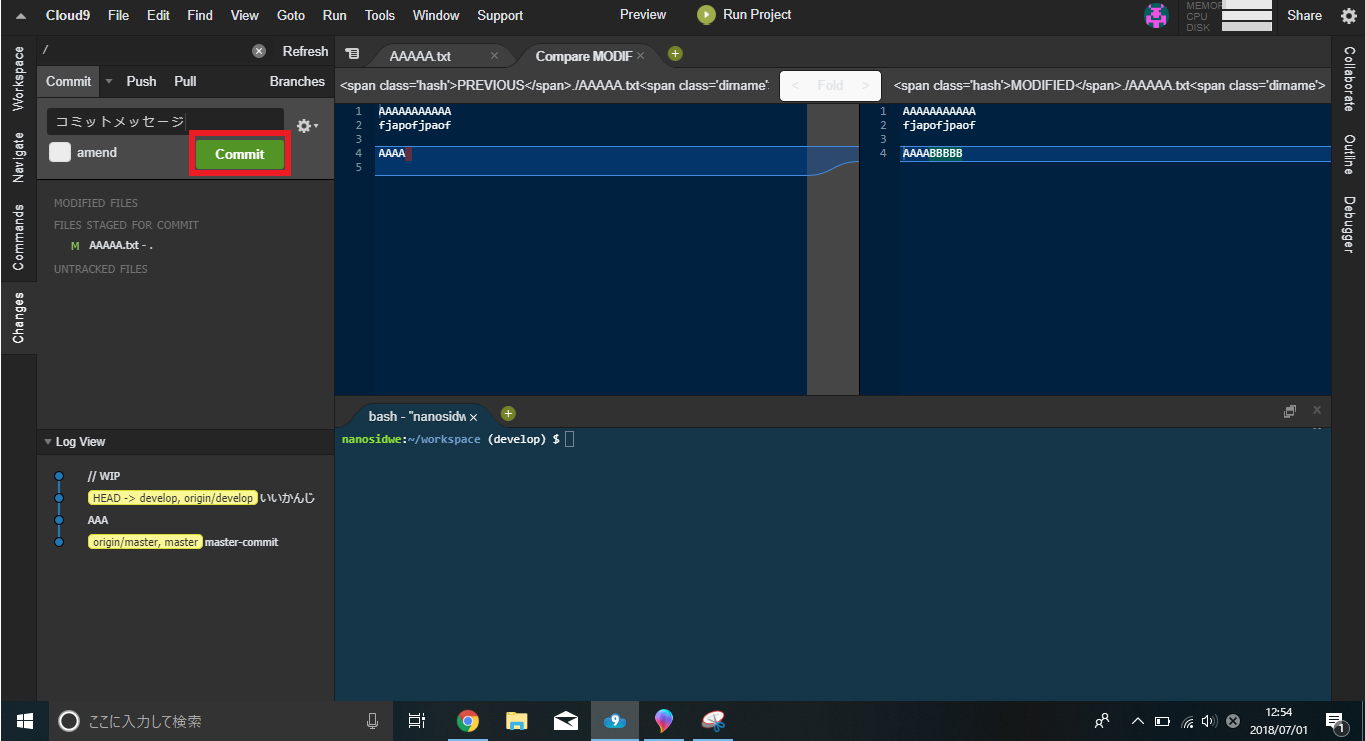Screen dimensions: 1365x741
Task: Click the user avatar icon top right
Action: tap(1155, 15)
